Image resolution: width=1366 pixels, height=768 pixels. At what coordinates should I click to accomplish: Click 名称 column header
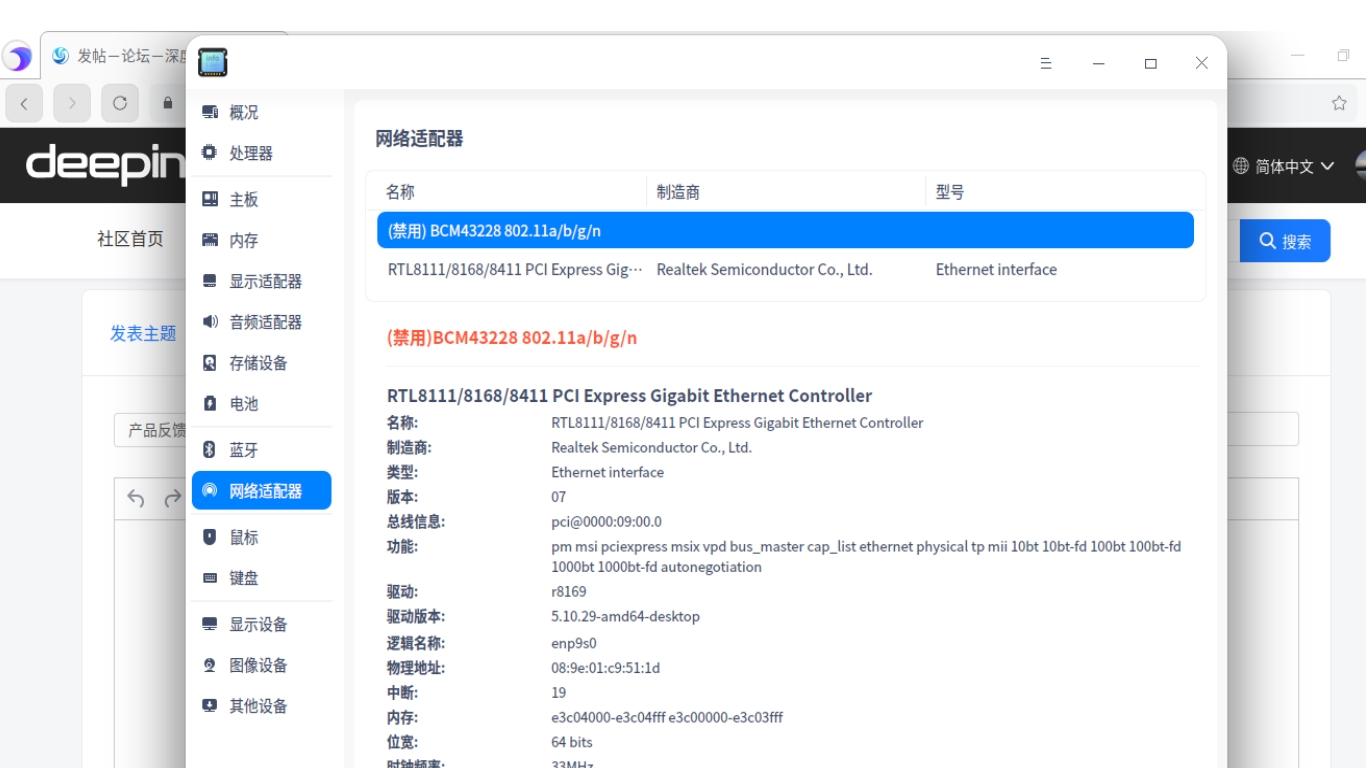tap(400, 192)
